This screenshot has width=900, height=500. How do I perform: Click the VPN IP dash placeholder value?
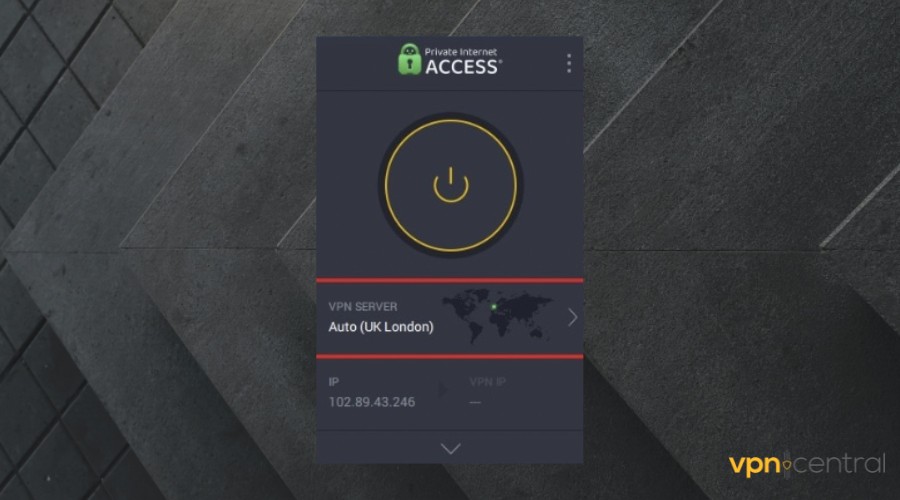pos(475,402)
